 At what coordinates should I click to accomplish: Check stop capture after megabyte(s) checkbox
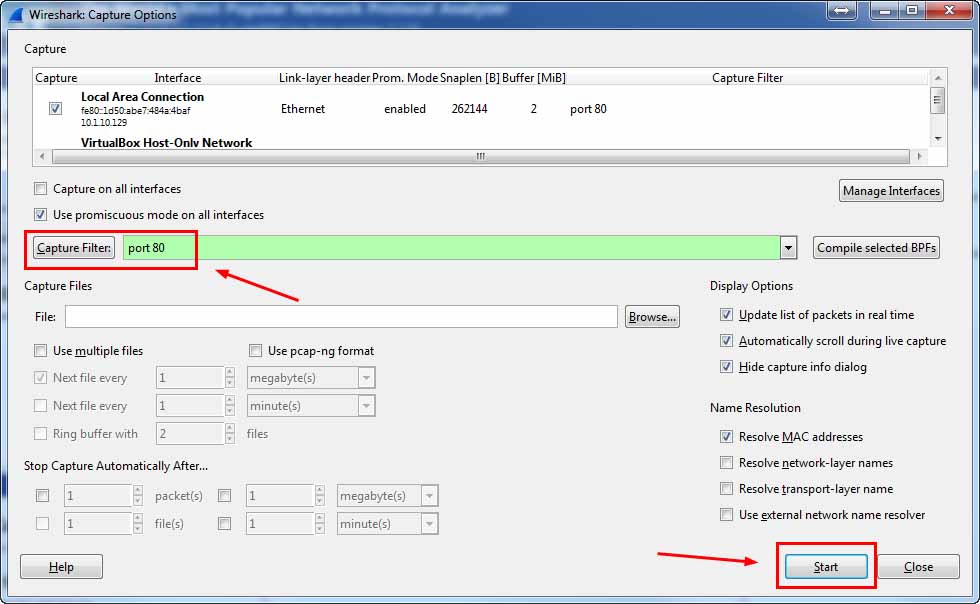click(x=224, y=496)
